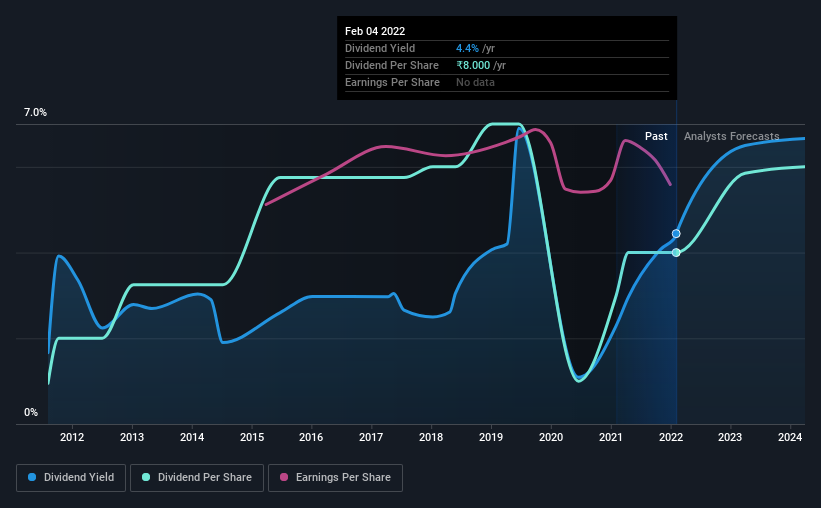Click the 2015 x-axis label
The image size is (821, 508).
coord(252,437)
